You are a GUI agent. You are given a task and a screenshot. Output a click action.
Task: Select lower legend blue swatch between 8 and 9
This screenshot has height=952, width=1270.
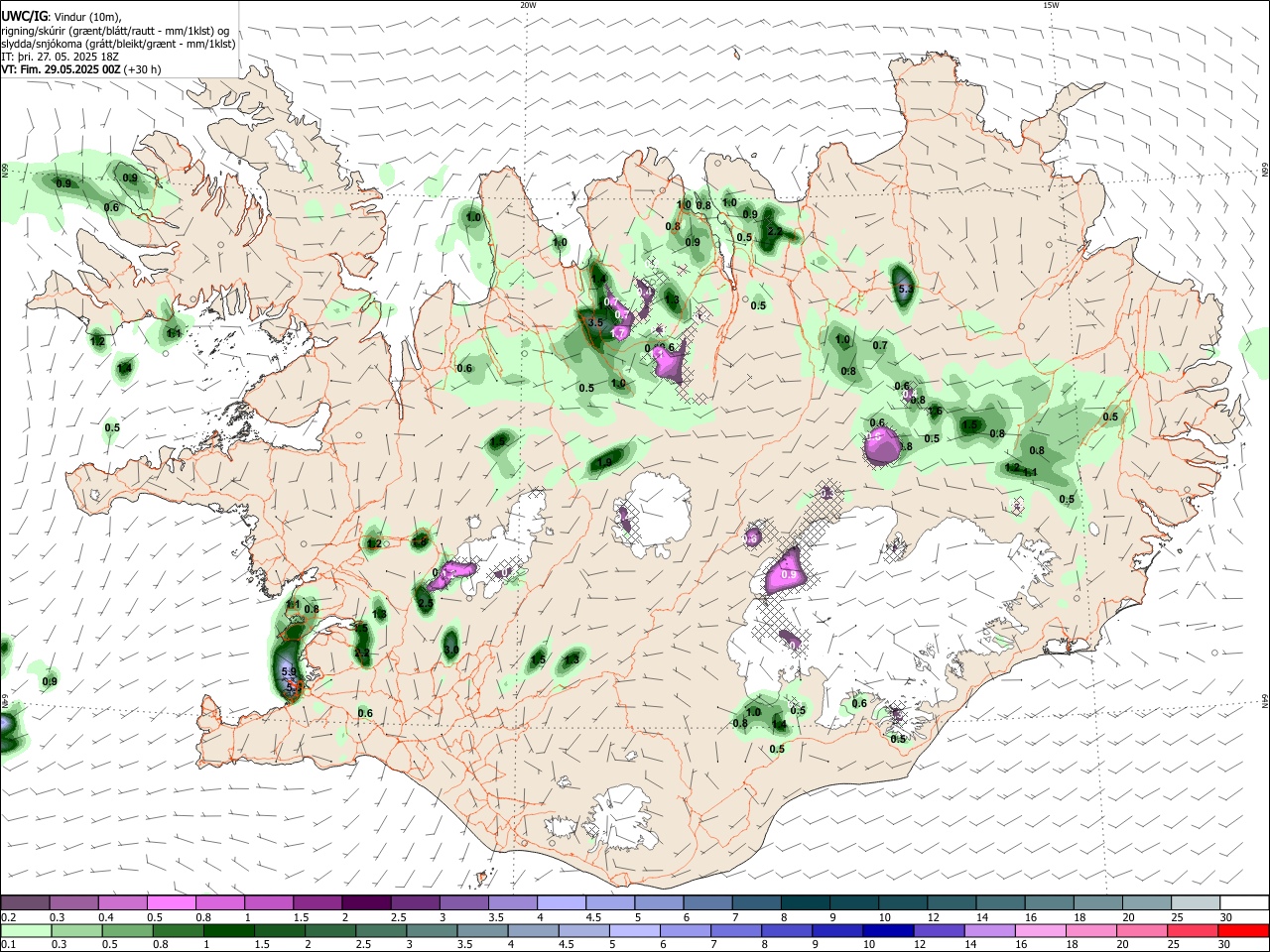(789, 931)
